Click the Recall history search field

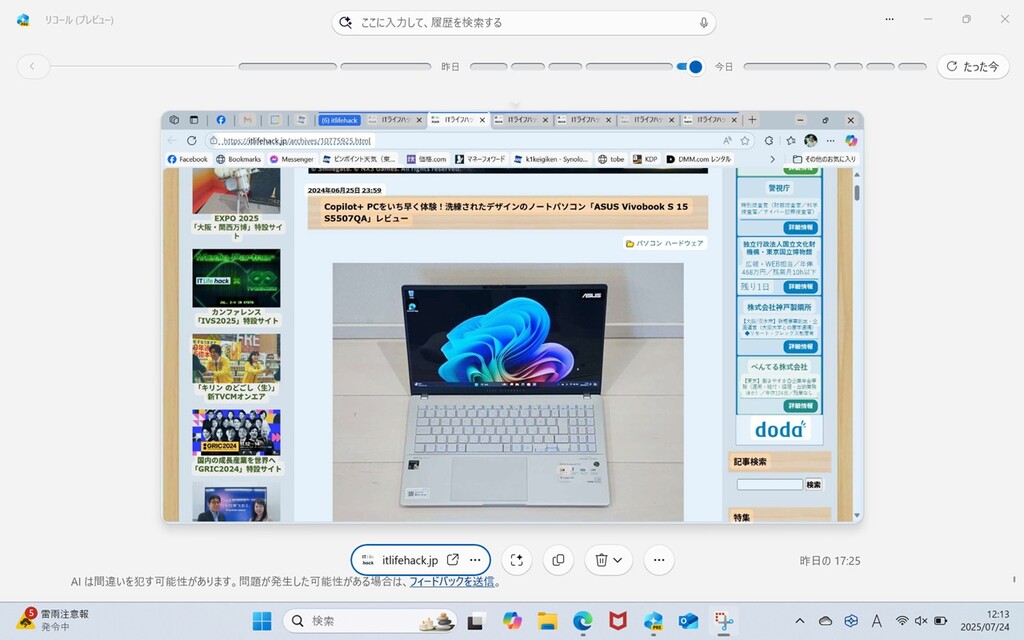[x=523, y=23]
